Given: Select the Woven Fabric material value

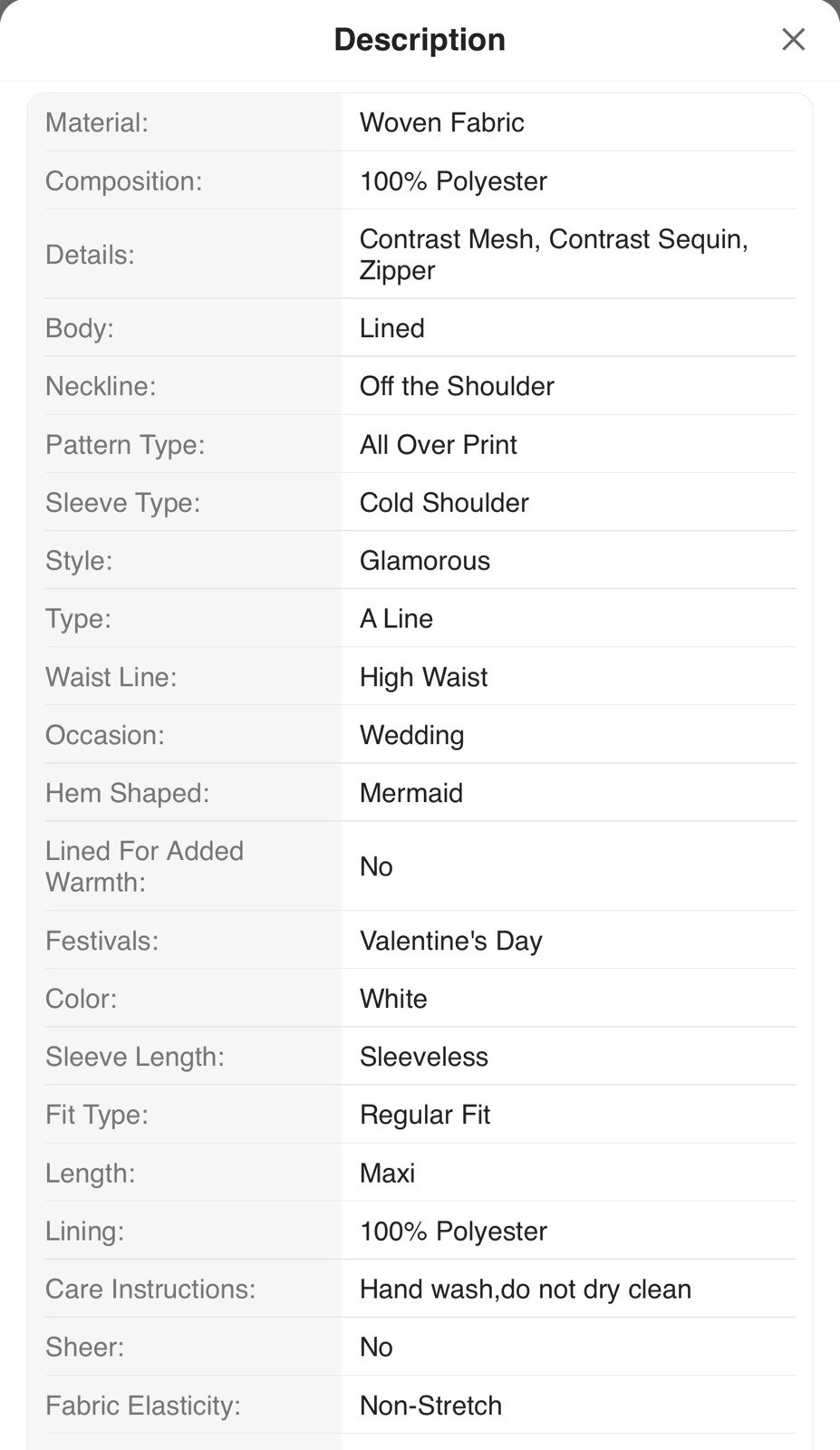Looking at the screenshot, I should pyautogui.click(x=441, y=122).
